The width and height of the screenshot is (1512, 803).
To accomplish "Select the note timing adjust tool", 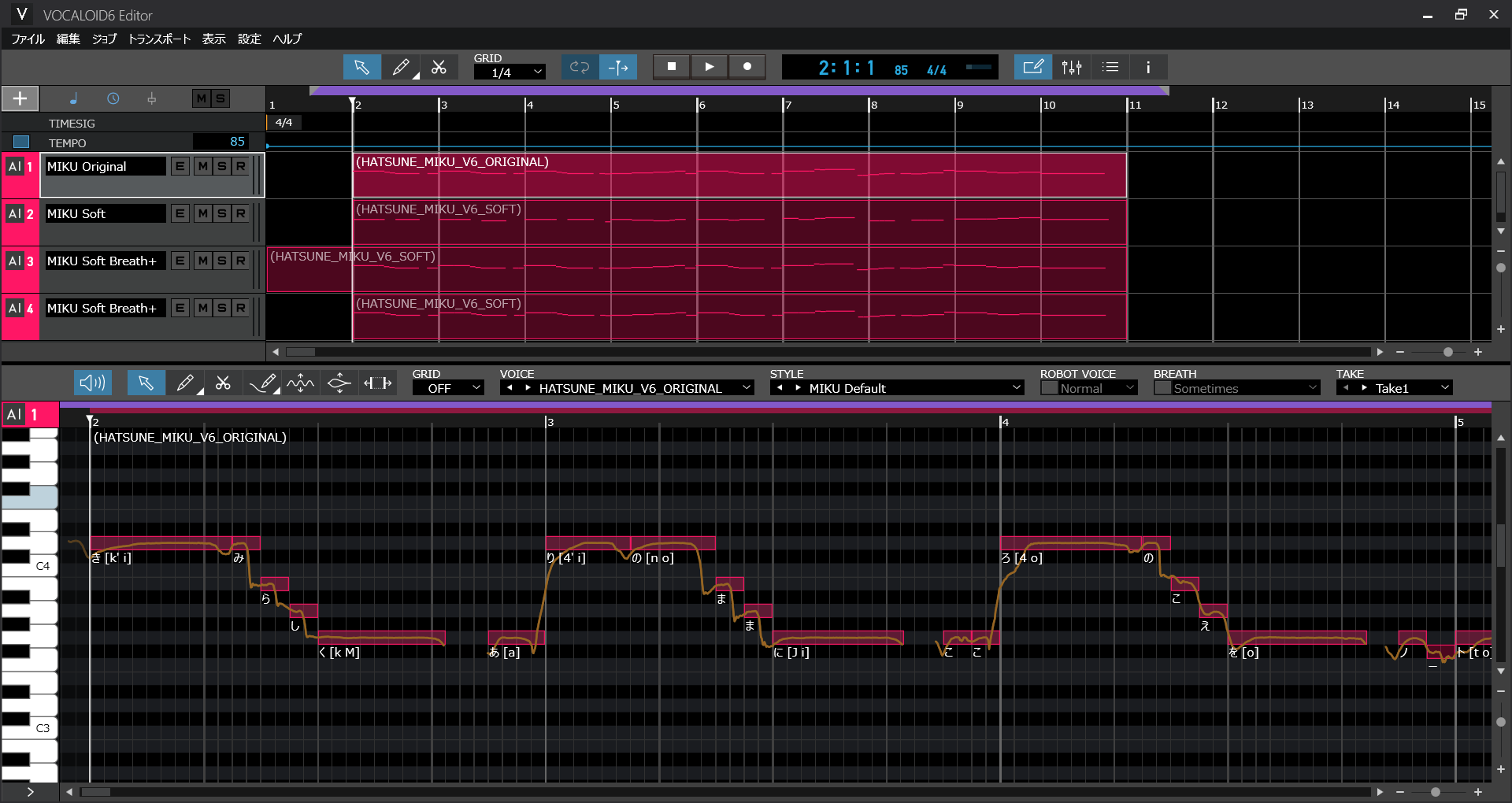I will [x=377, y=383].
